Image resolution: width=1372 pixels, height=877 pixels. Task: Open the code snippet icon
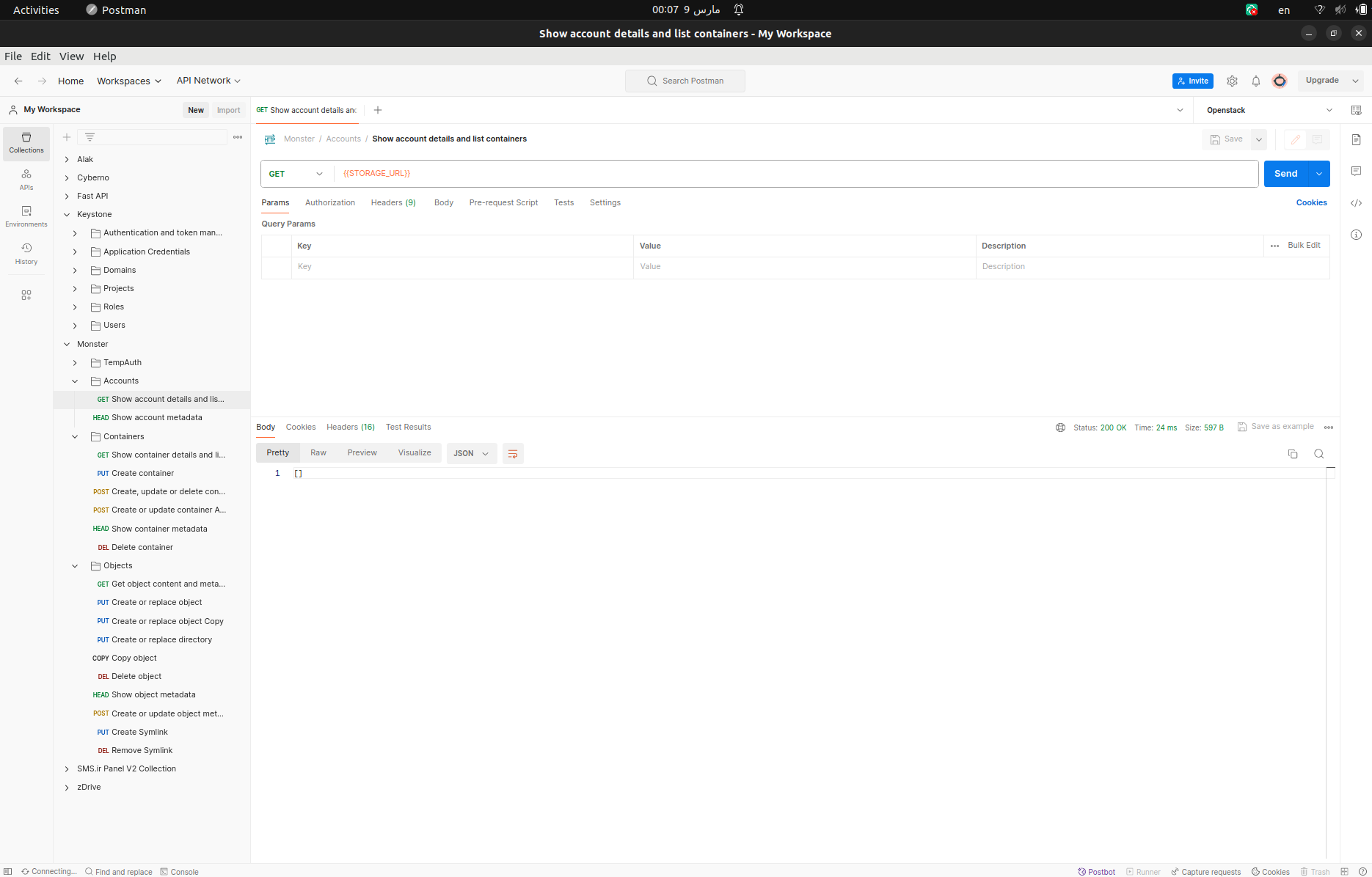1356,203
